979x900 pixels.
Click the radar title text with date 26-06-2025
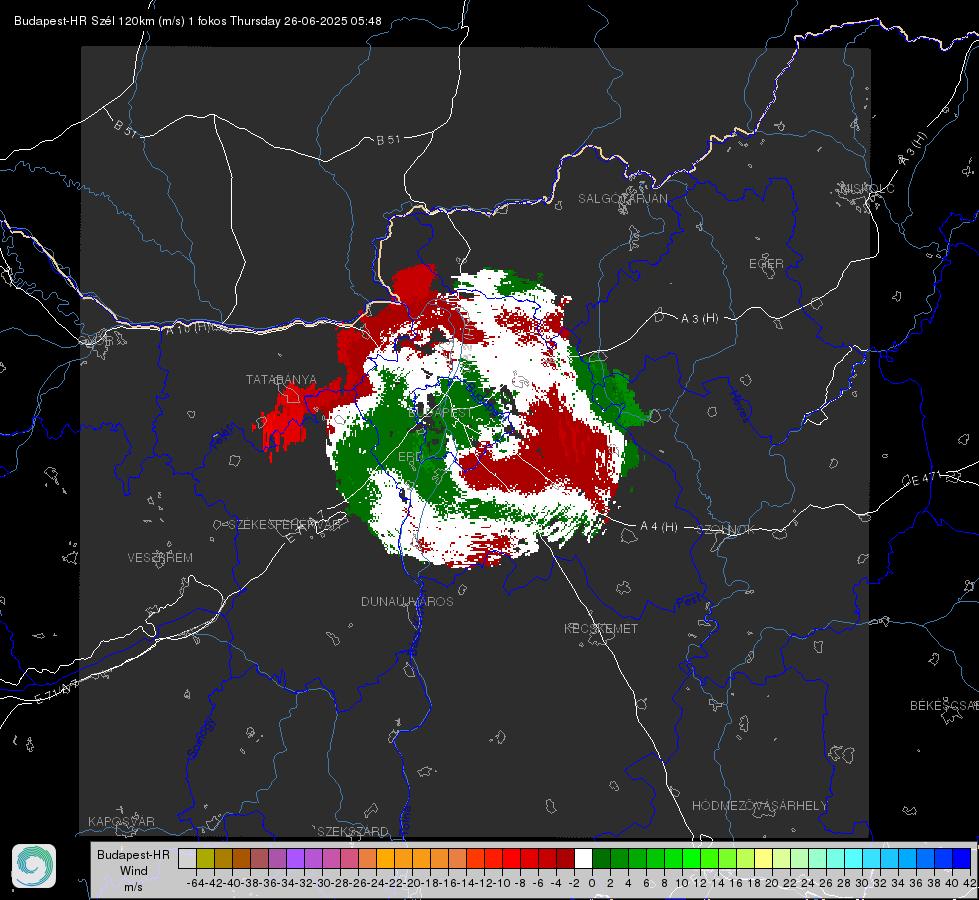198,21
